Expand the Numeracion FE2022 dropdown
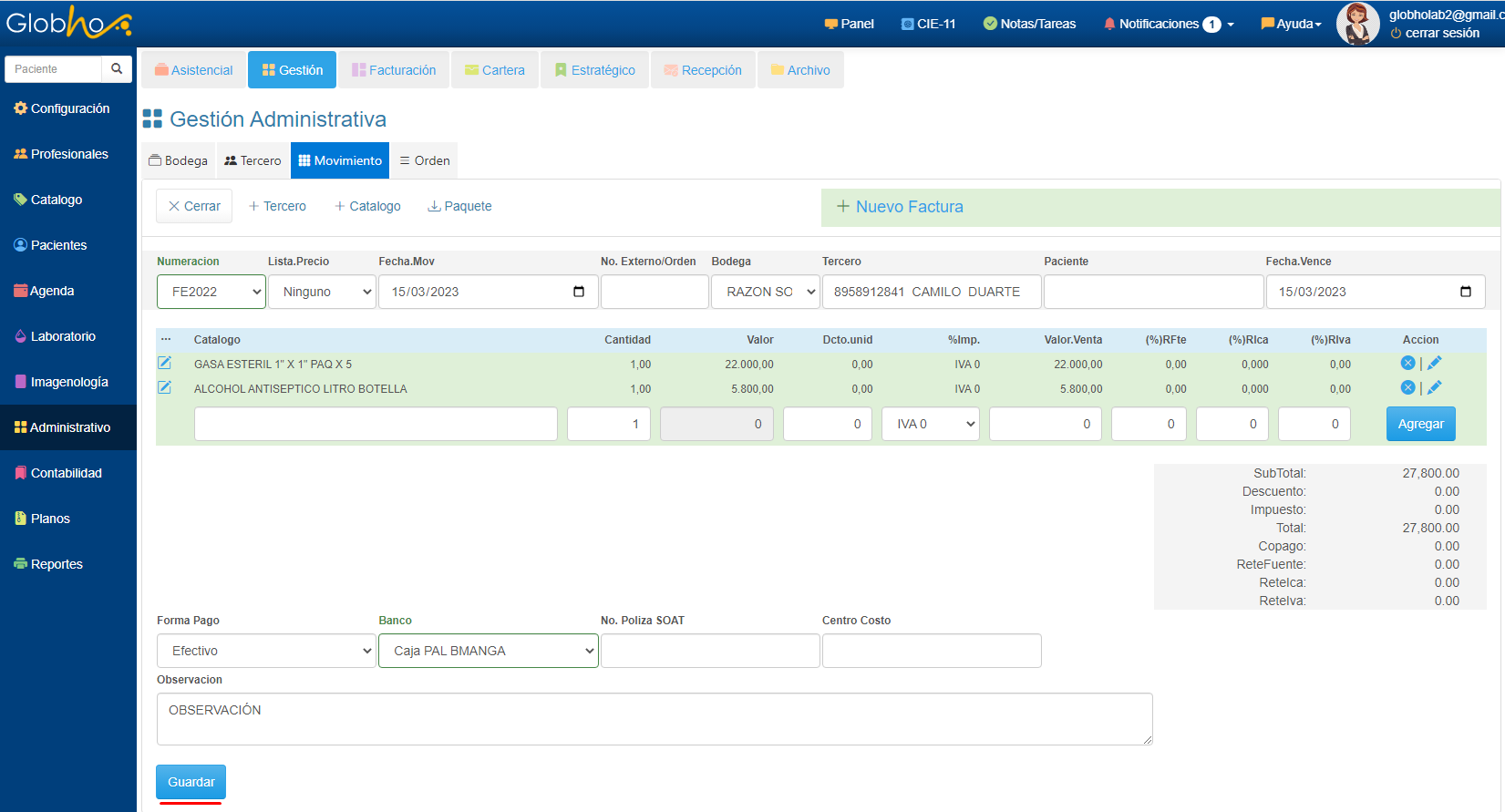 pos(211,292)
